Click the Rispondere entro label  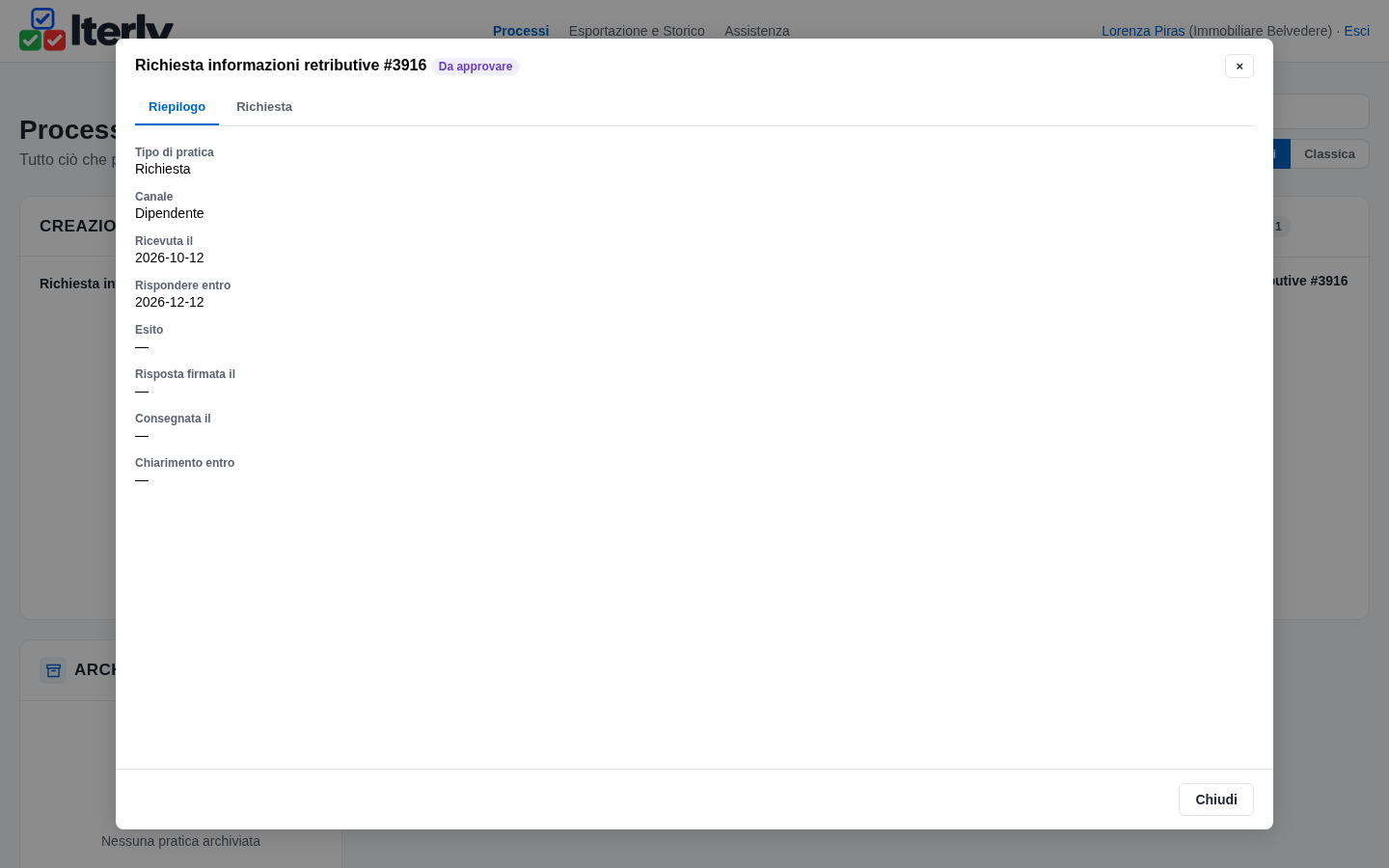tap(183, 285)
